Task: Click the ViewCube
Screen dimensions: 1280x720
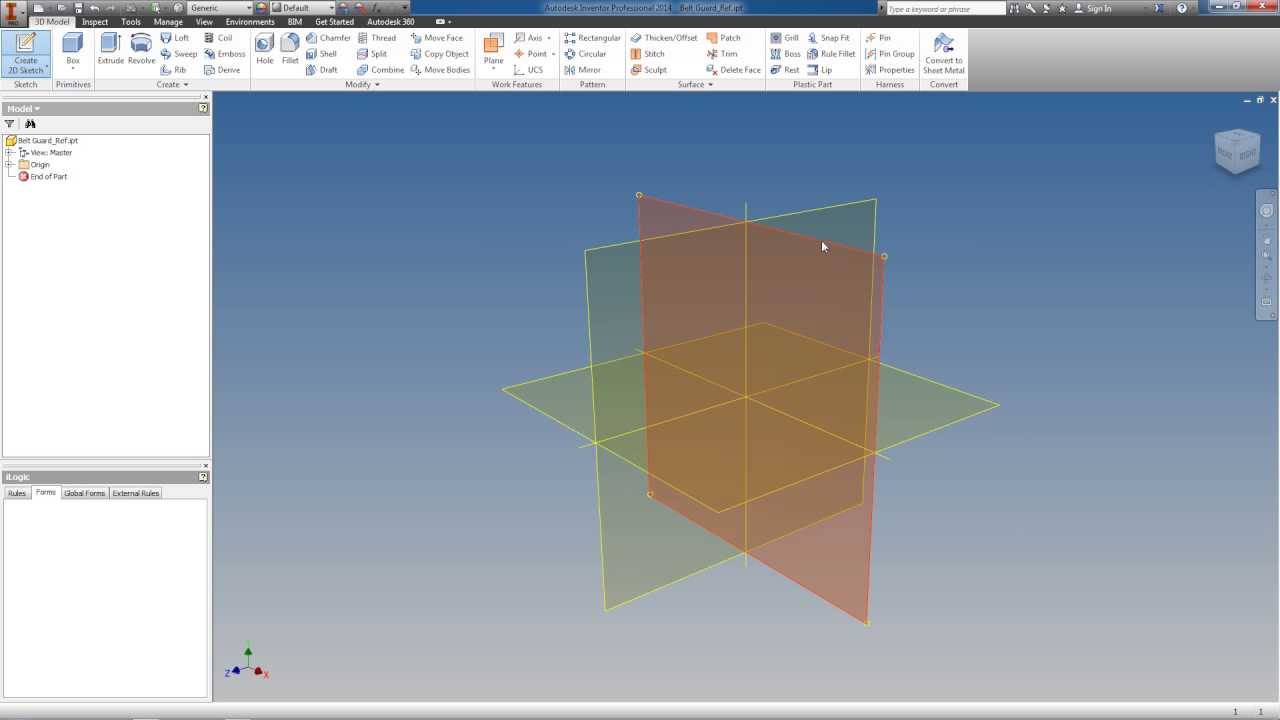Action: tap(1237, 152)
